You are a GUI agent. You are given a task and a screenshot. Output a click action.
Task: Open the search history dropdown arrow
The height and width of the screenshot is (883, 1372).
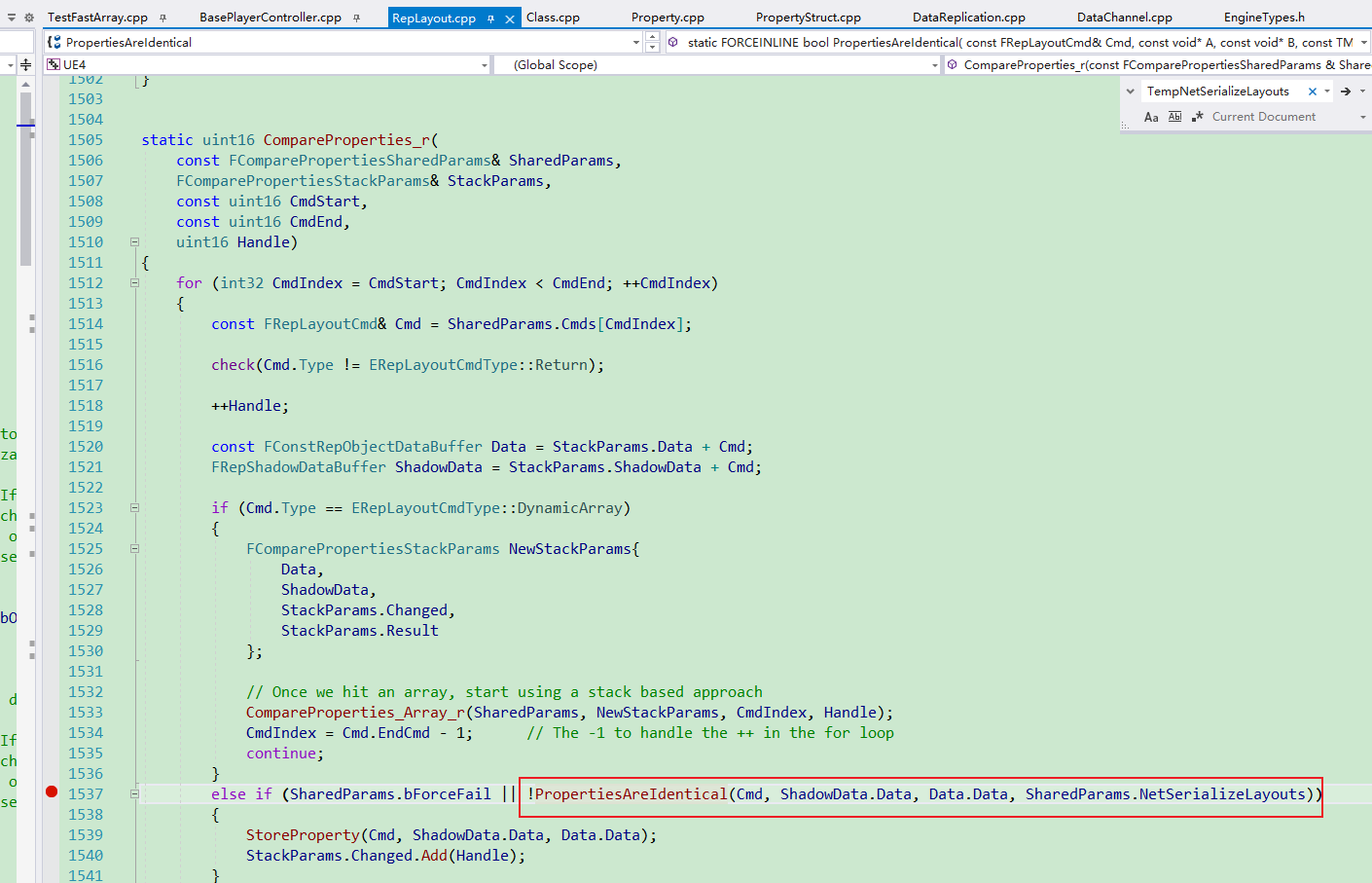pyautogui.click(x=1326, y=92)
